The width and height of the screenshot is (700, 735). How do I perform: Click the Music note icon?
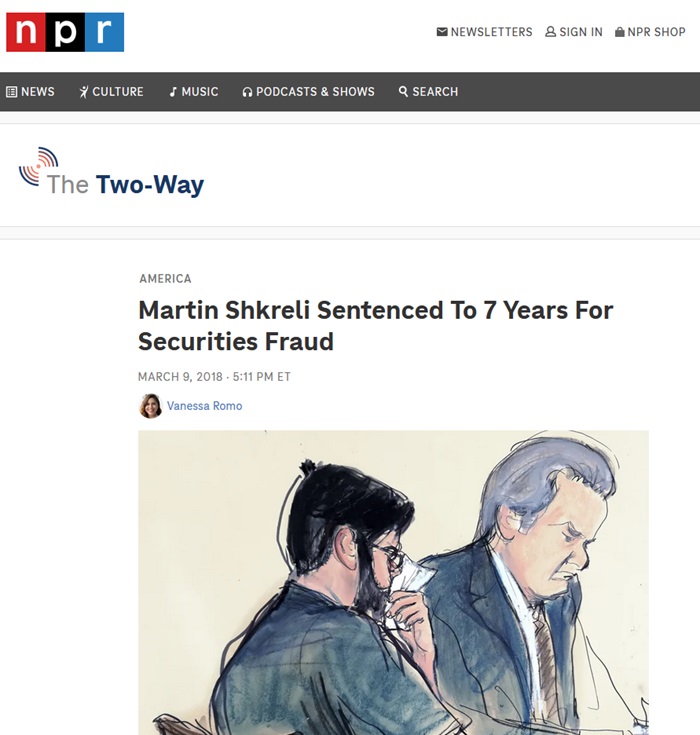[x=173, y=92]
